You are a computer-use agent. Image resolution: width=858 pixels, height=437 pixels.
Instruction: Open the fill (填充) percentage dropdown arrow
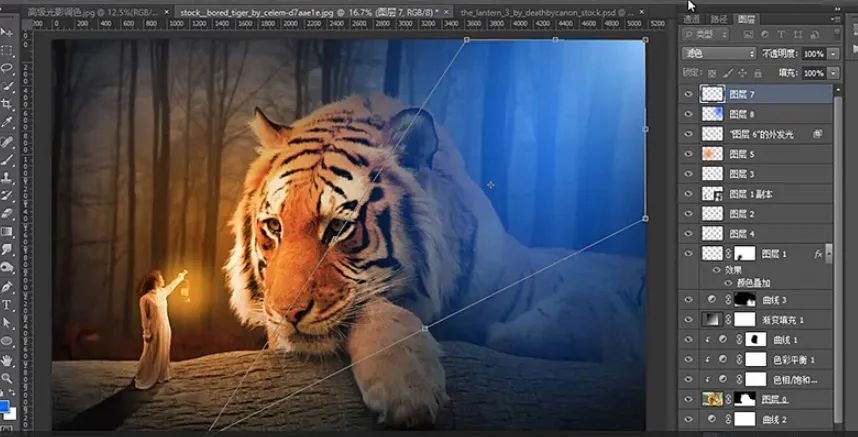833,73
